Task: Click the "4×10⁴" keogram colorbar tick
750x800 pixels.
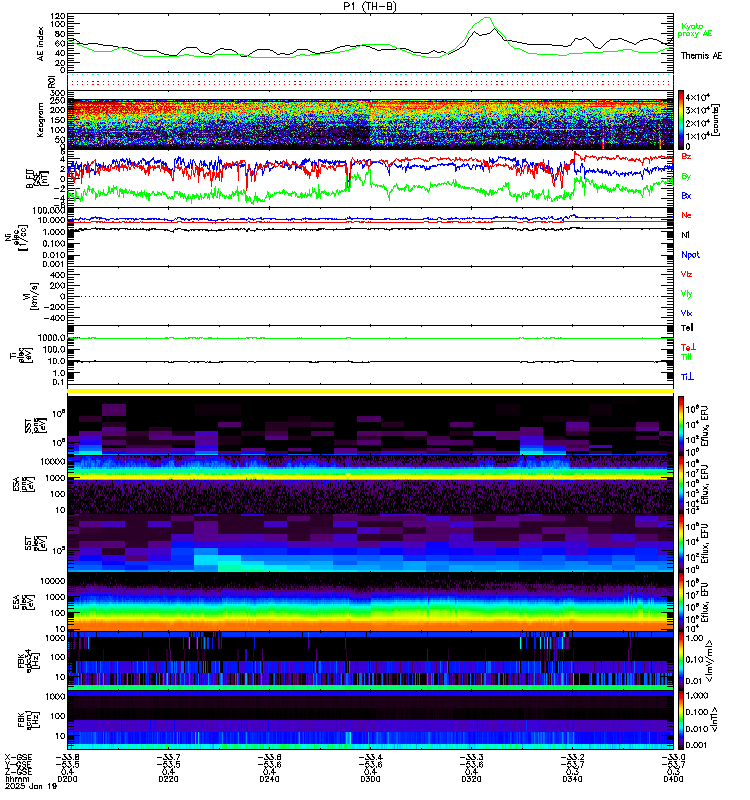Action: (698, 97)
